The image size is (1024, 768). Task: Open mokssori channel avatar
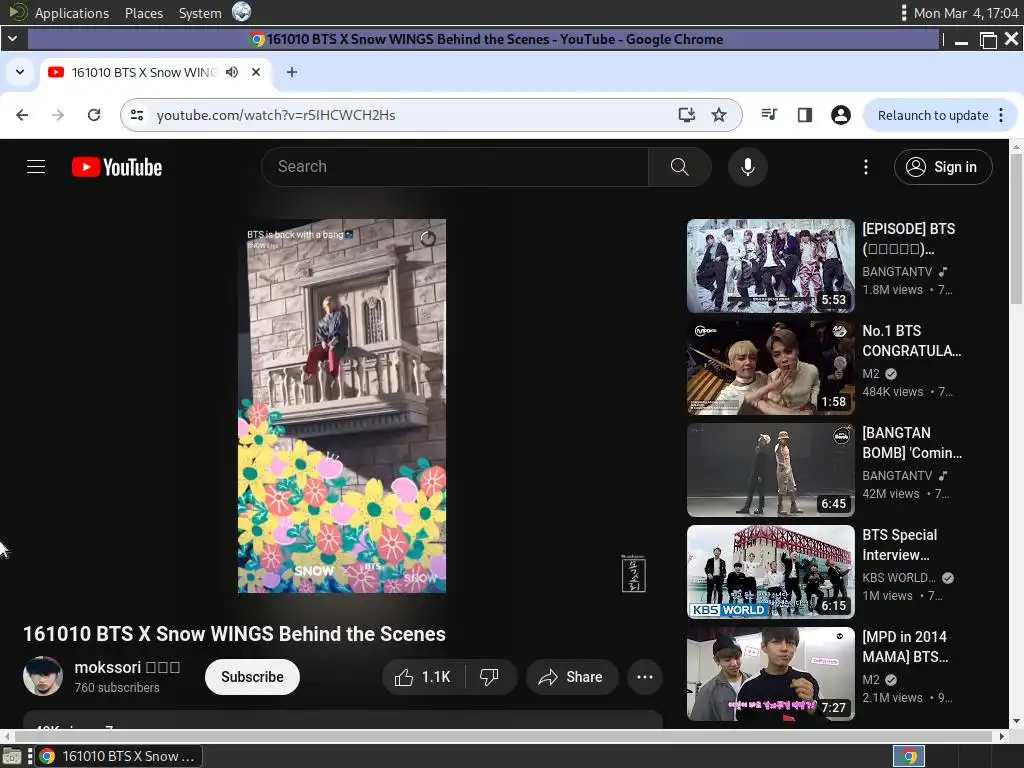coord(43,676)
